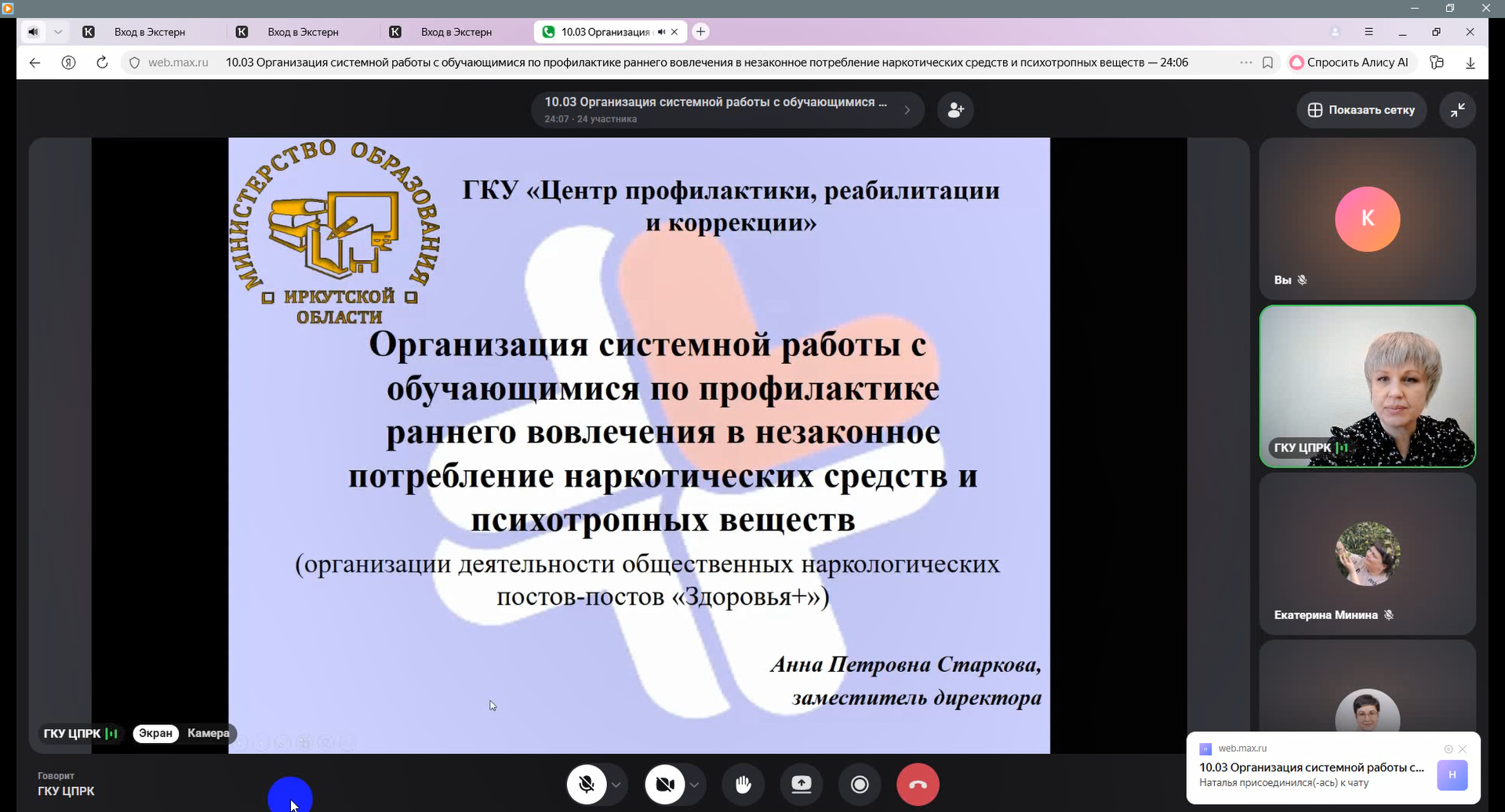Open microphone options dropdown arrow

[x=616, y=785]
